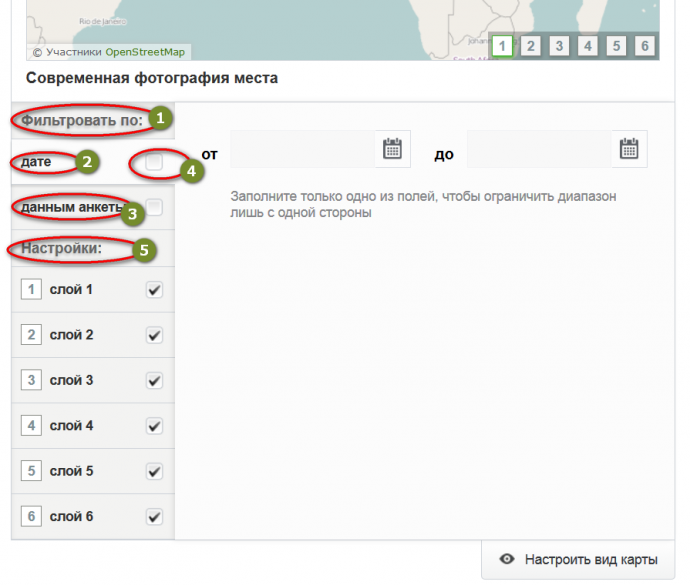Click the слой 3 label
This screenshot has height=585, width=690.
(71, 380)
